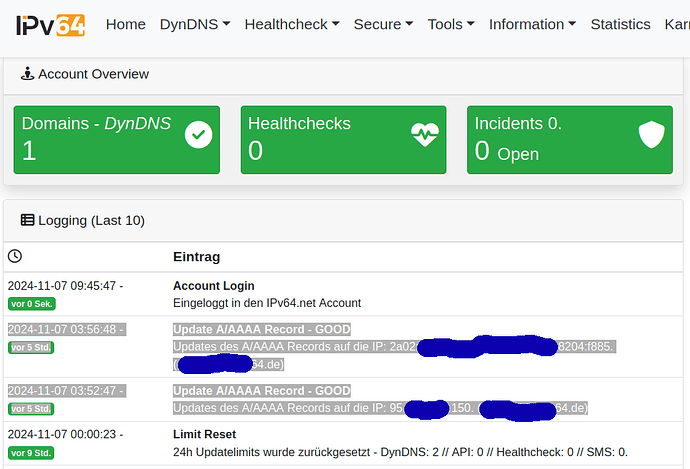690x469 pixels.
Task: Click the Healthchecks count value 0
Action: (255, 150)
